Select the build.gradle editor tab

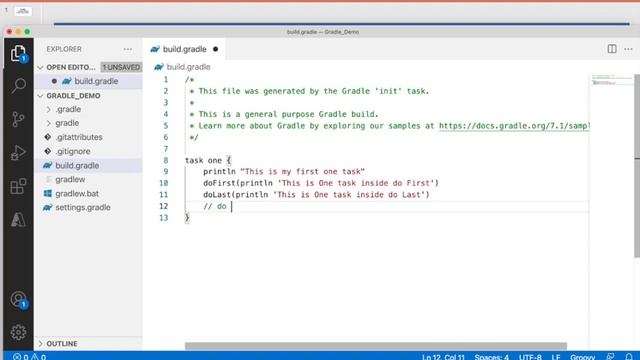[184, 49]
